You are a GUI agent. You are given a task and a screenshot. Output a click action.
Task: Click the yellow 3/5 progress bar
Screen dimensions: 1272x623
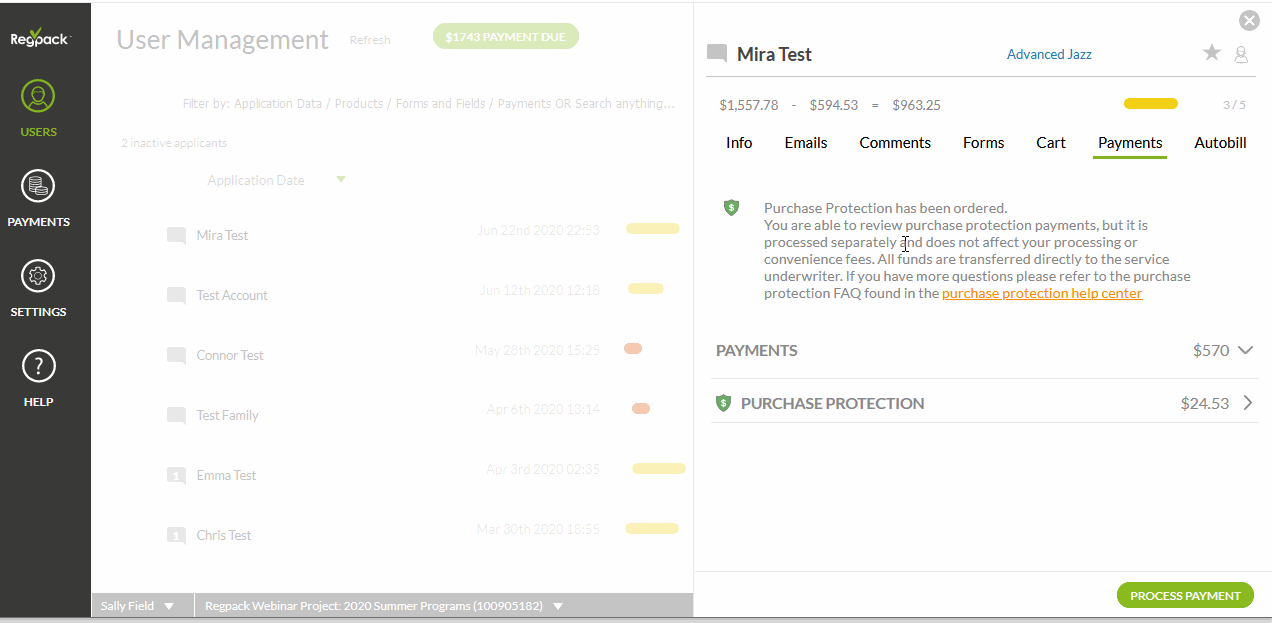pyautogui.click(x=1150, y=103)
